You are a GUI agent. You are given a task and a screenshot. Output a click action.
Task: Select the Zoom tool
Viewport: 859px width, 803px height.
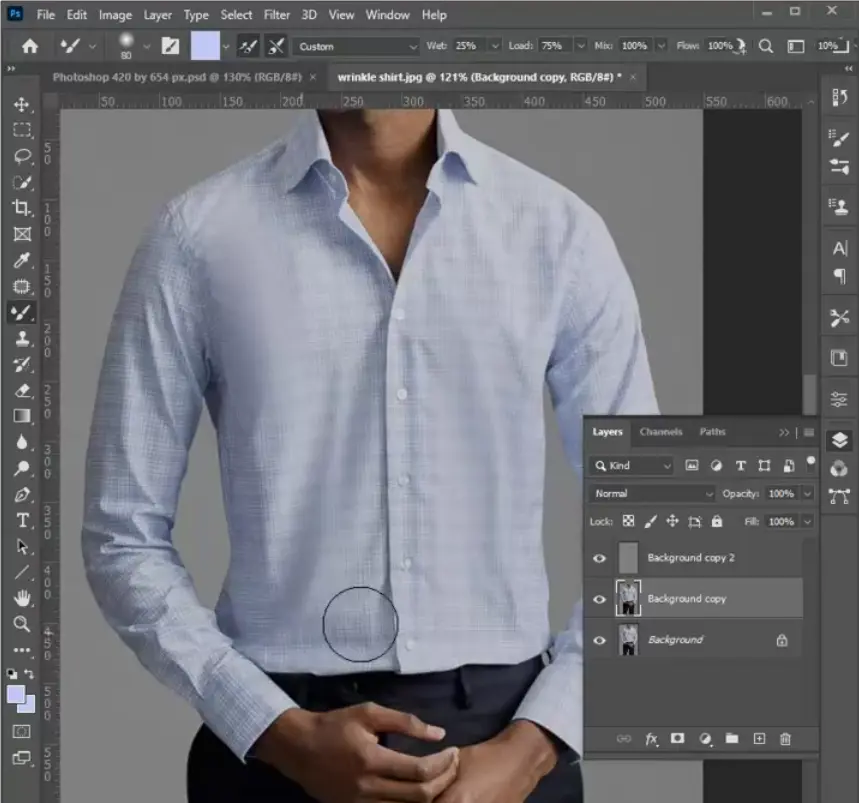point(22,624)
